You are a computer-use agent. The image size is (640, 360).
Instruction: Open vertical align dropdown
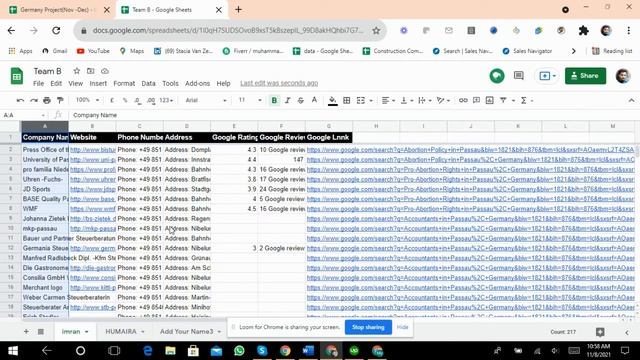[407, 100]
